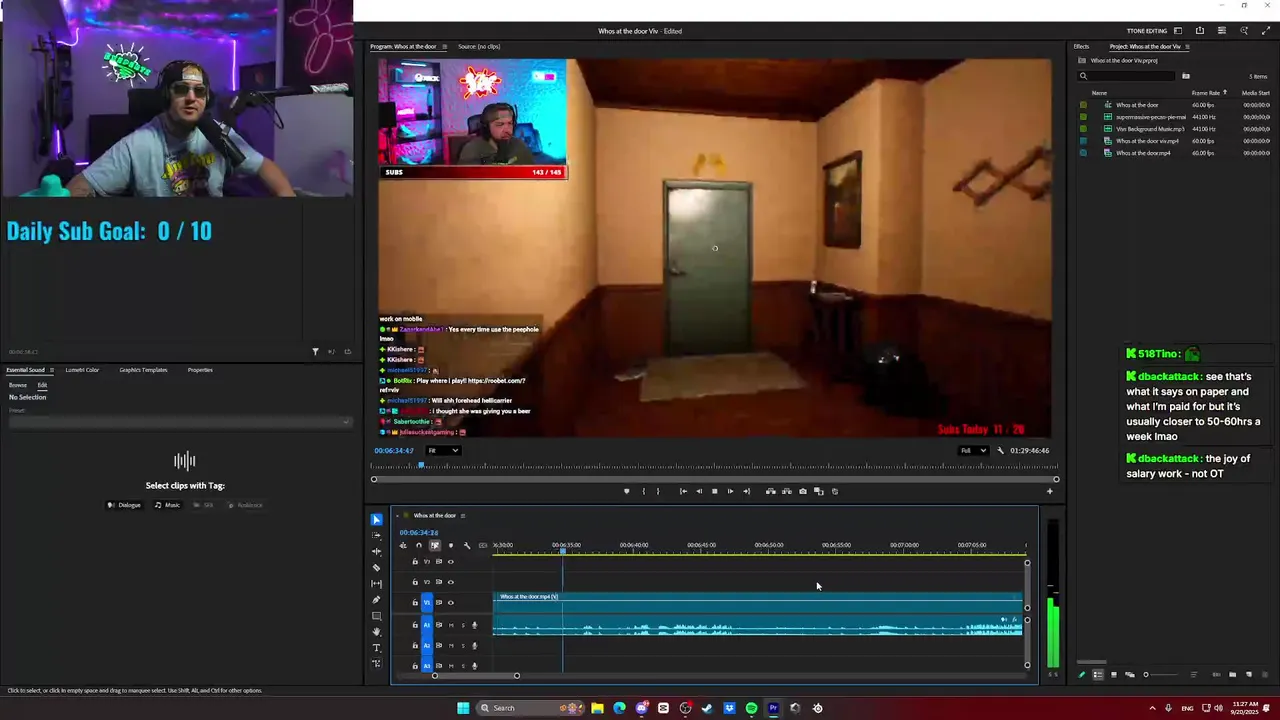This screenshot has width=1280, height=720.
Task: Select the Razor tool
Action: click(x=376, y=567)
